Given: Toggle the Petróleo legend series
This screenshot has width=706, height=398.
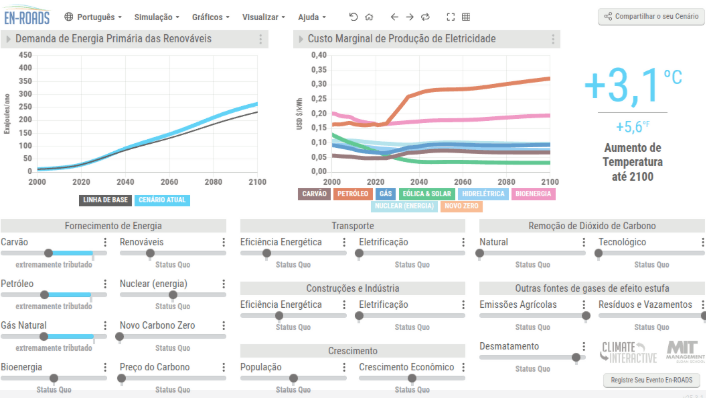Looking at the screenshot, I should pos(353,194).
